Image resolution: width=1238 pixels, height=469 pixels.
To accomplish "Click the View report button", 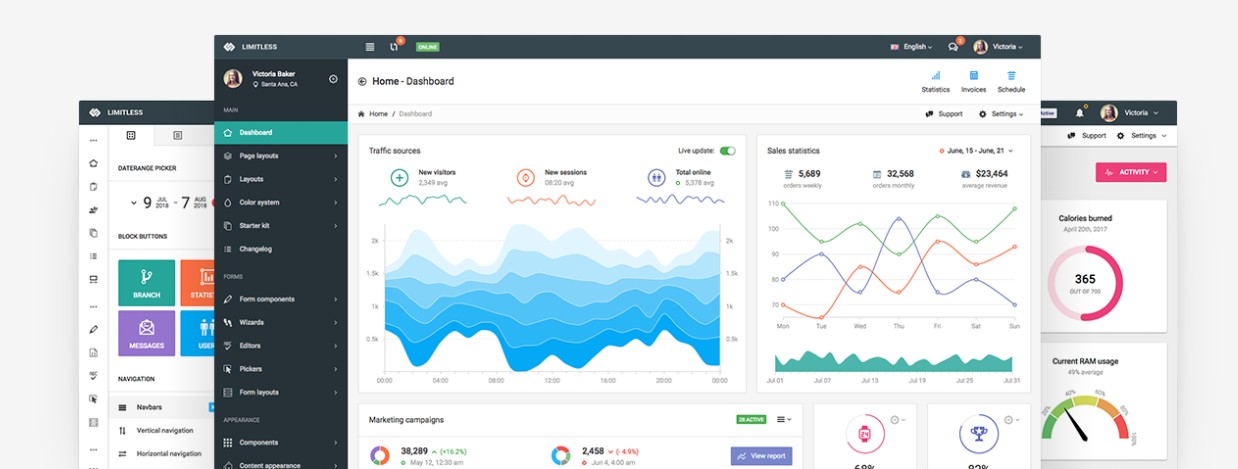I will (x=761, y=456).
